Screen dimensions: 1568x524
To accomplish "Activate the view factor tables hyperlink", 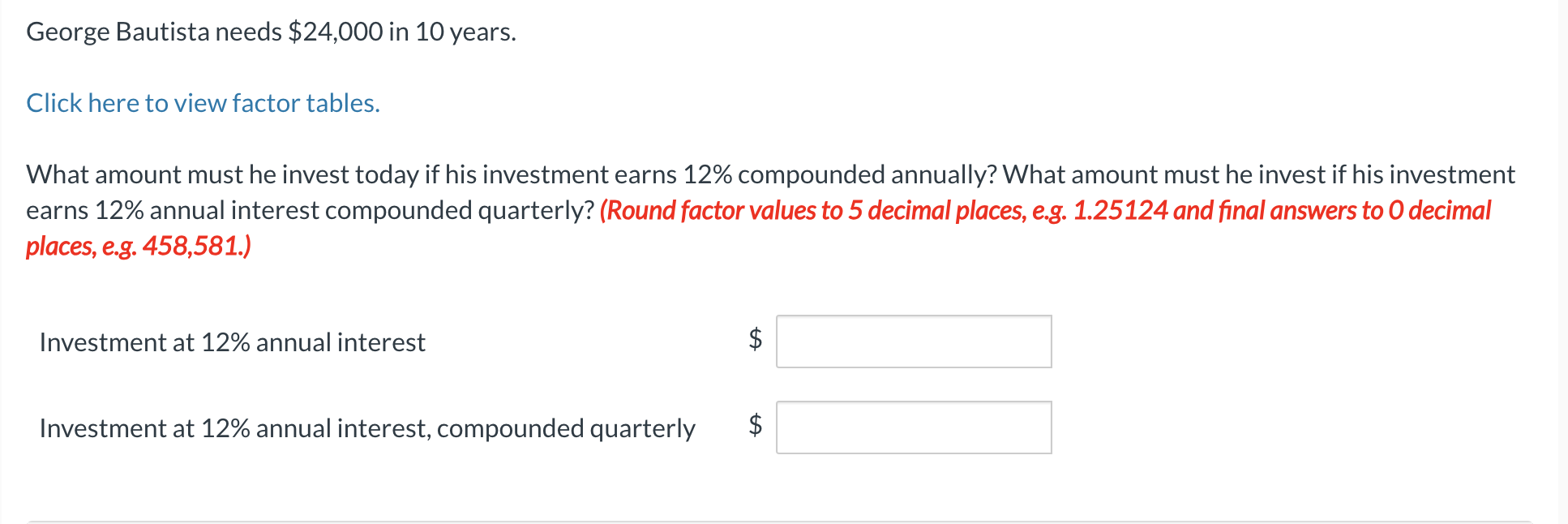I will point(202,102).
